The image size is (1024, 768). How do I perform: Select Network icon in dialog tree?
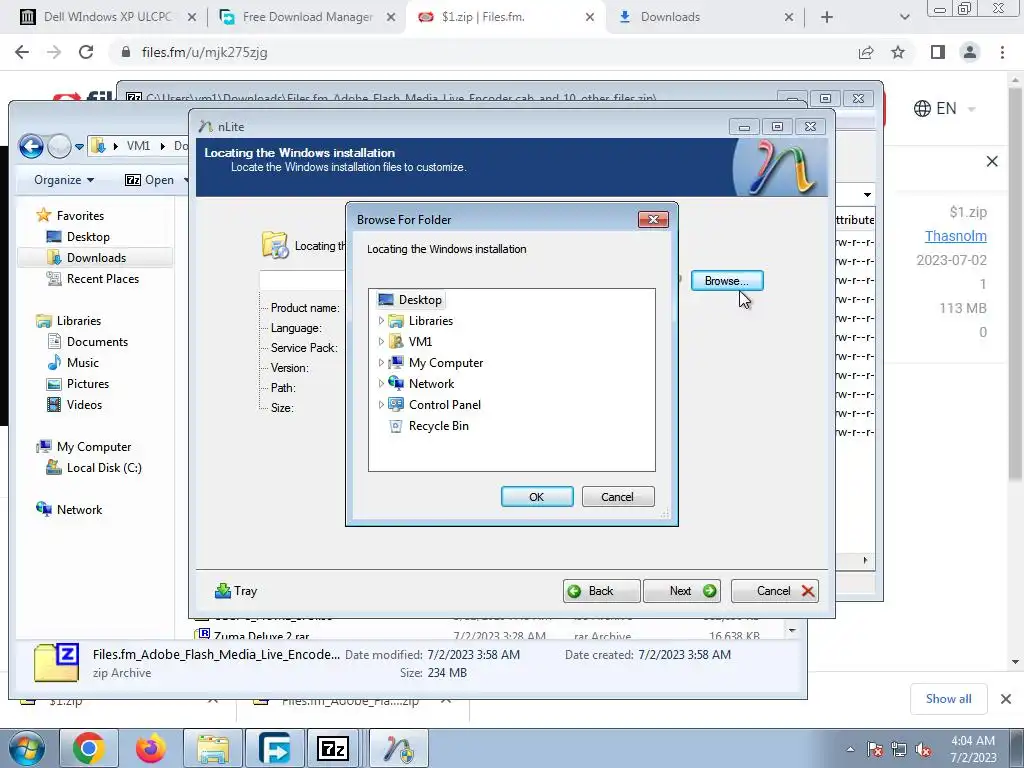click(396, 383)
